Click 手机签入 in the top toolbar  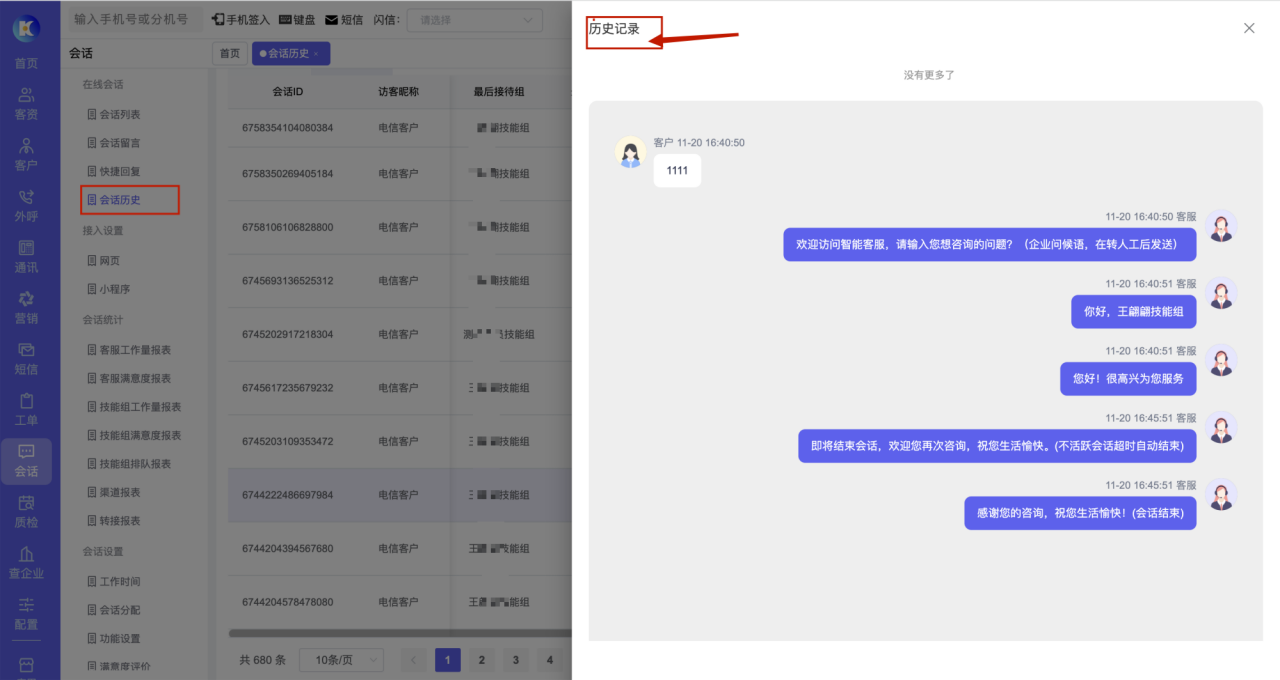pyautogui.click(x=242, y=19)
